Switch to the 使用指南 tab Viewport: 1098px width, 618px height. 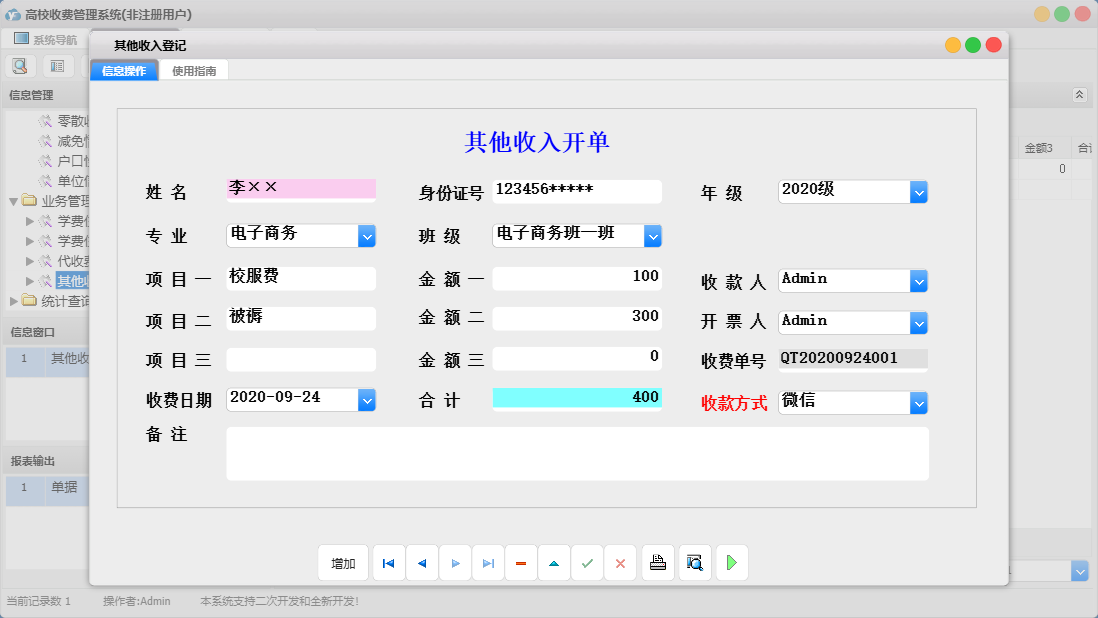click(194, 71)
